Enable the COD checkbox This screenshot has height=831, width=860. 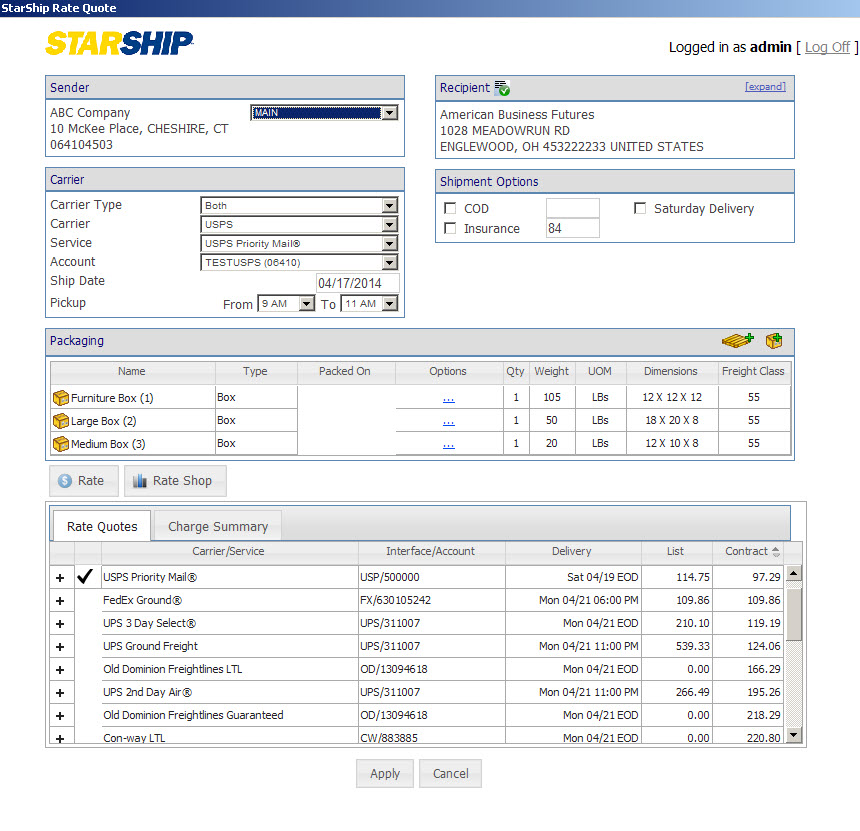(450, 209)
